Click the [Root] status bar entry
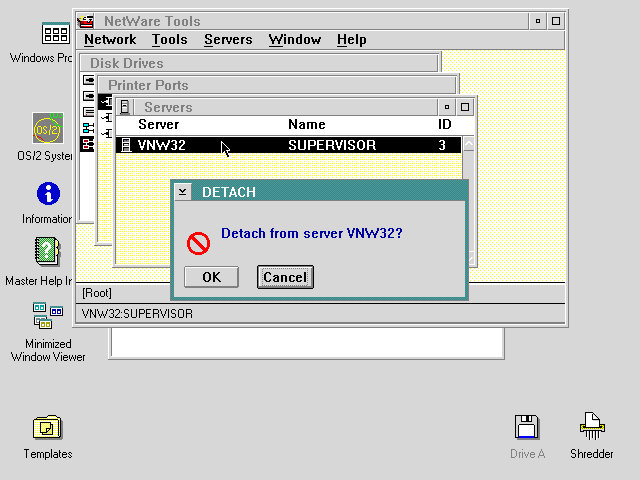Viewport: 640px width, 480px height. (97, 293)
